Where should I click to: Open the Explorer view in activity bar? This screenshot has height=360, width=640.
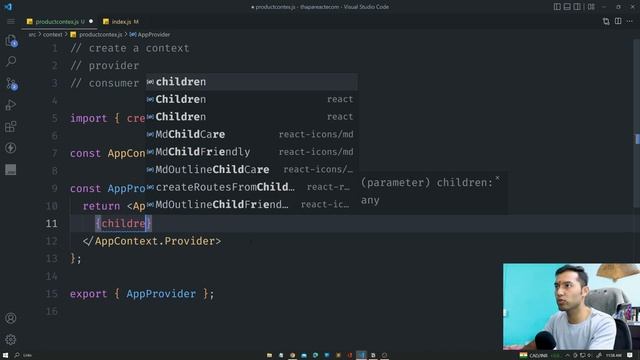(11, 40)
